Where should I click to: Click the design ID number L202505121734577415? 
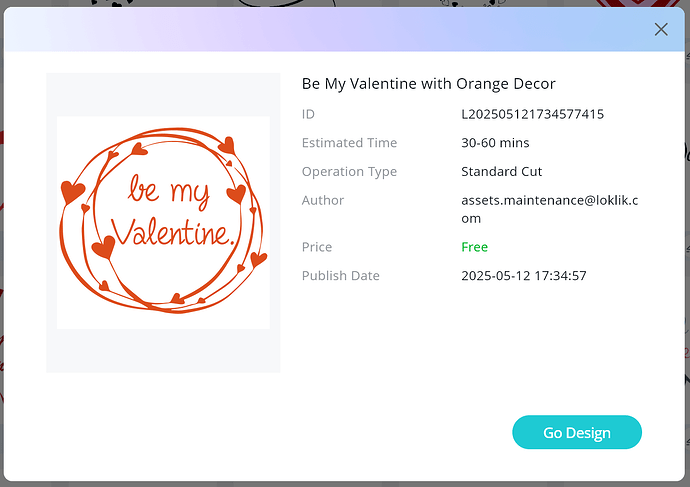click(532, 114)
